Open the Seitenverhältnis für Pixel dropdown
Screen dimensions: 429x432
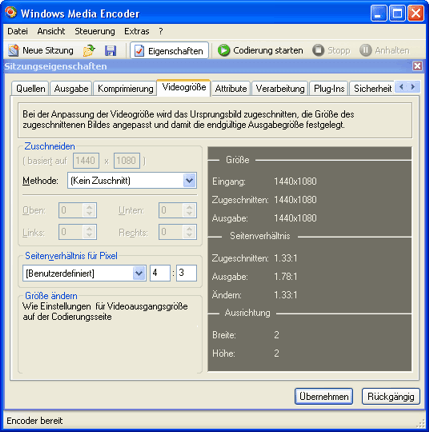point(84,273)
